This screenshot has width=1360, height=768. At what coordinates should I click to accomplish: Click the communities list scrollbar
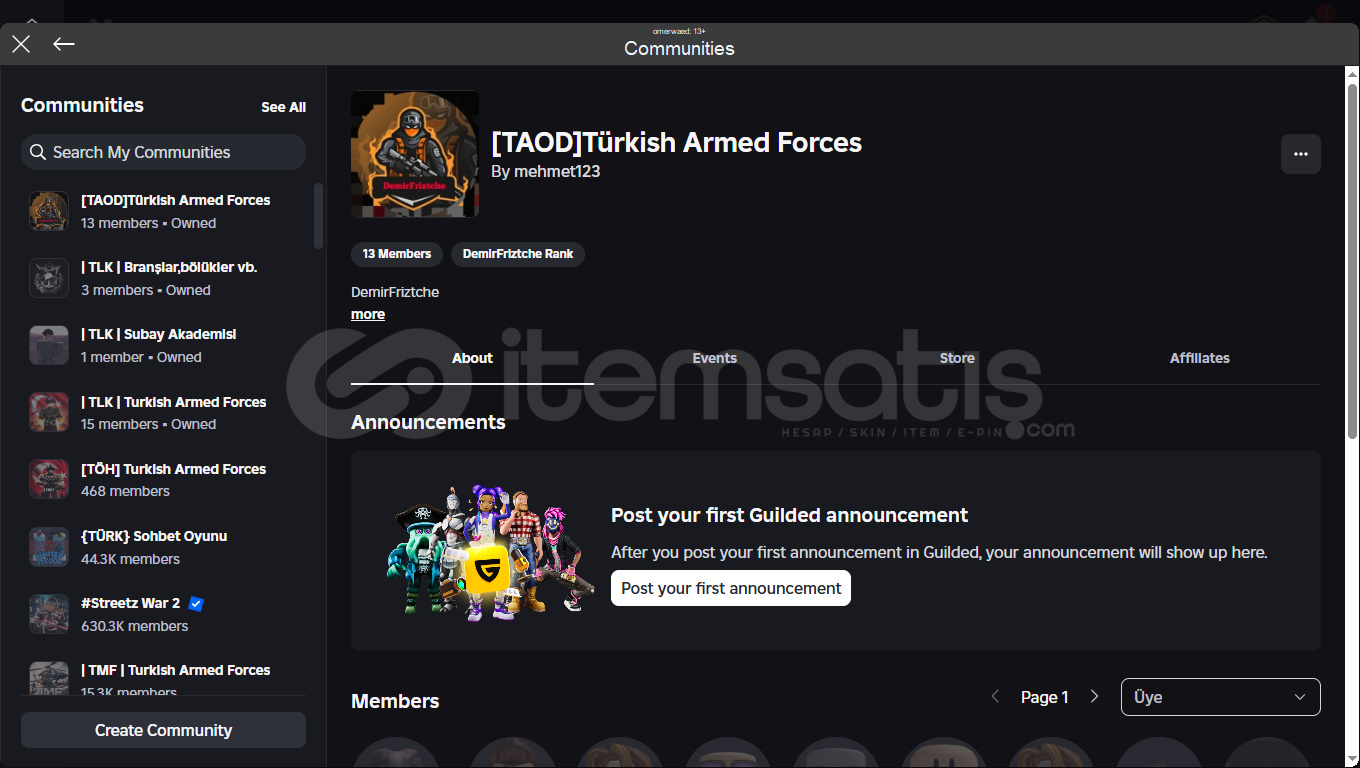pyautogui.click(x=319, y=215)
